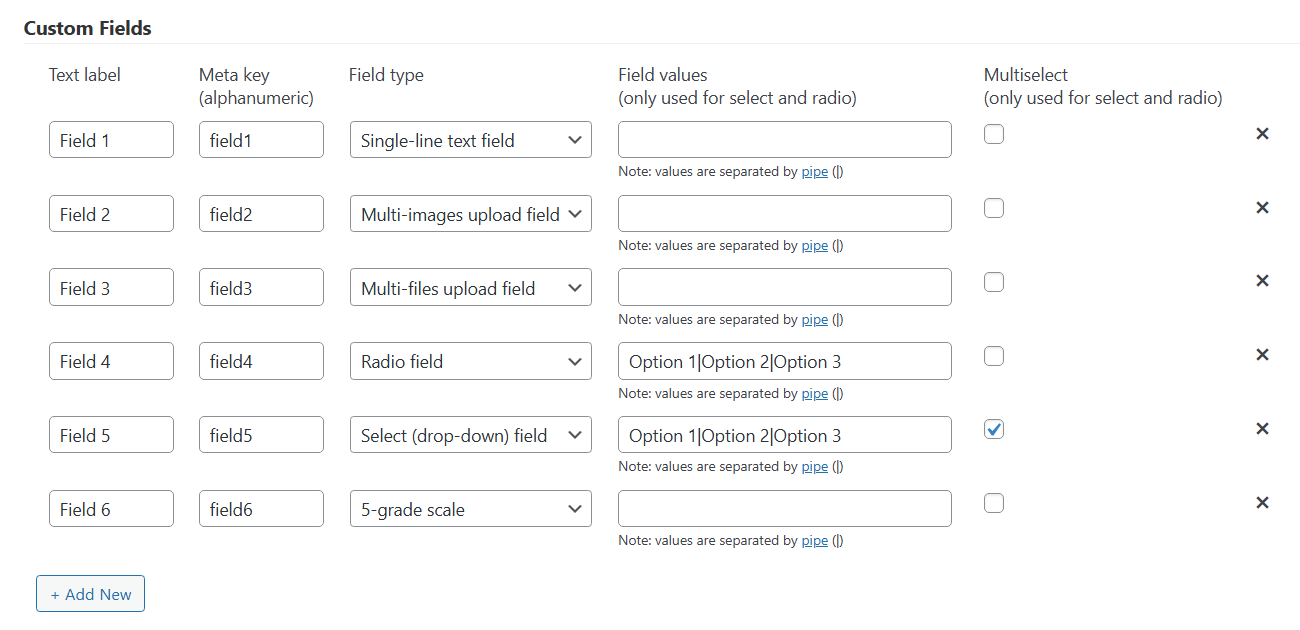Disable Multiselect on Field 5

[993, 429]
